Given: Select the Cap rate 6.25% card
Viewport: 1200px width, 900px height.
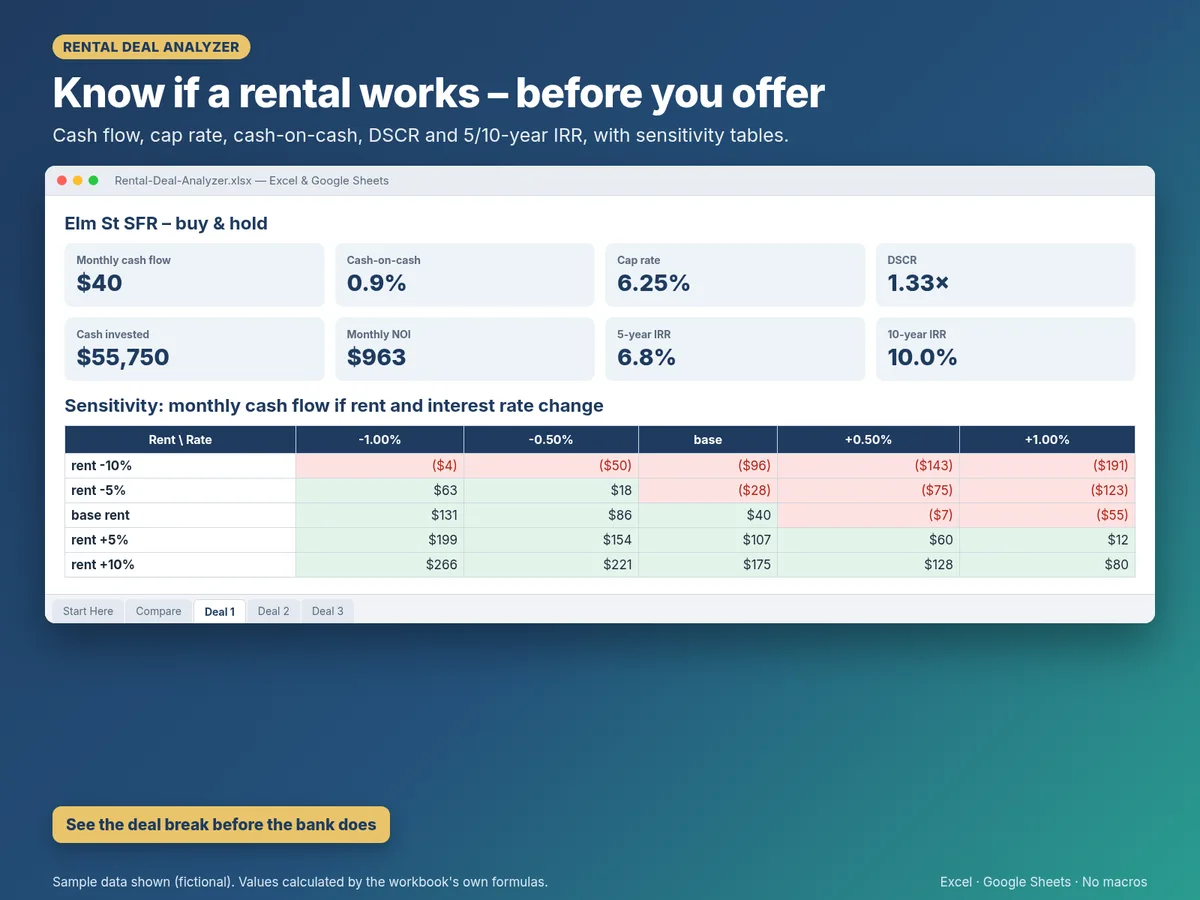Looking at the screenshot, I should click(735, 275).
